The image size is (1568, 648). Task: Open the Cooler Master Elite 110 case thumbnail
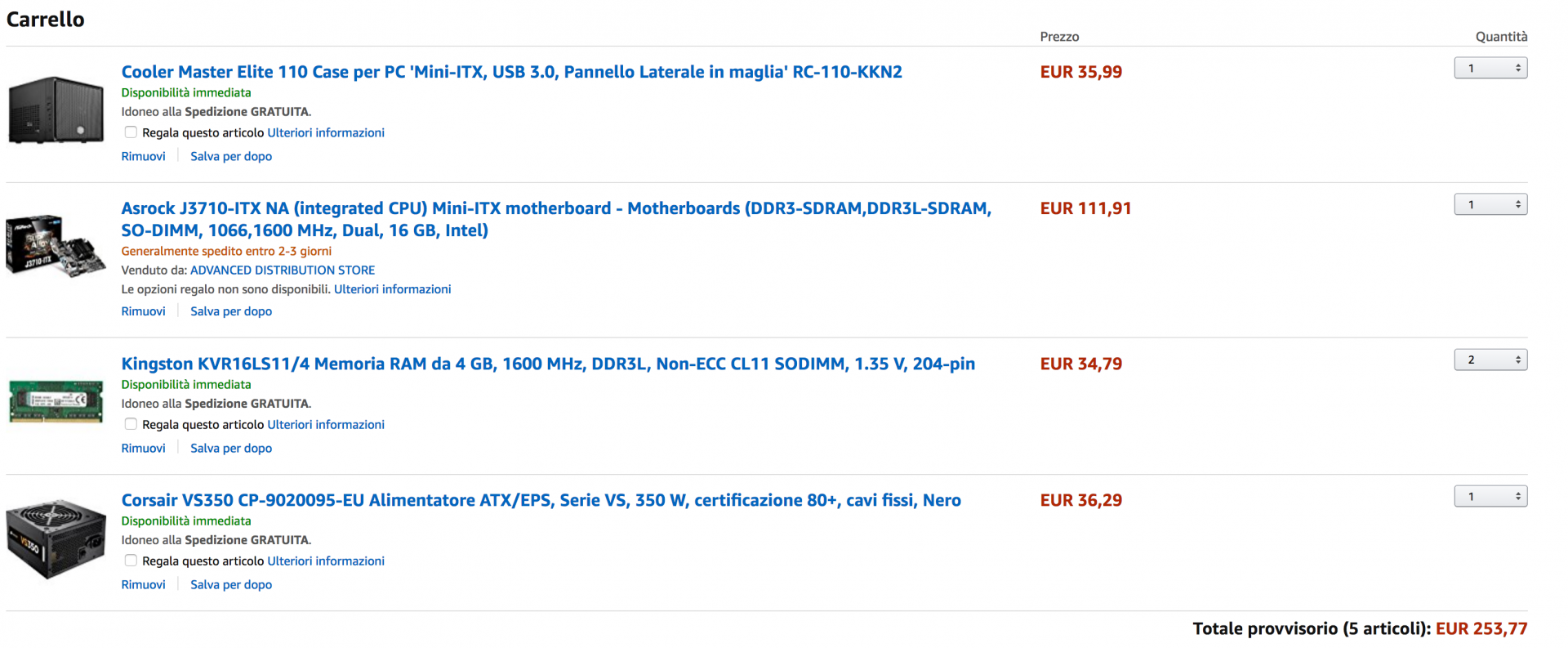tap(56, 110)
